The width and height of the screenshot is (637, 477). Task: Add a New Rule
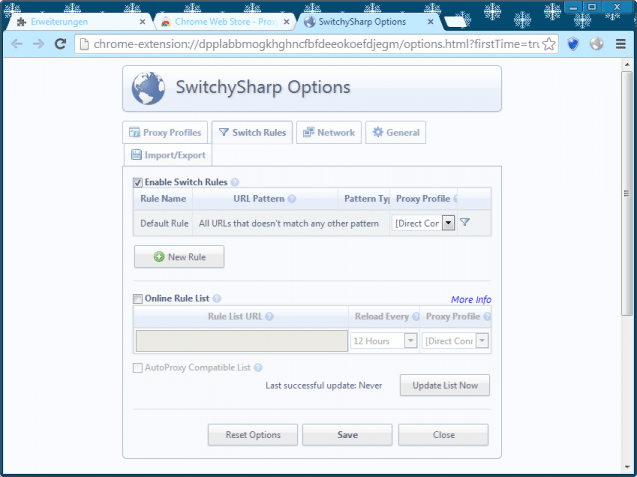click(x=179, y=257)
